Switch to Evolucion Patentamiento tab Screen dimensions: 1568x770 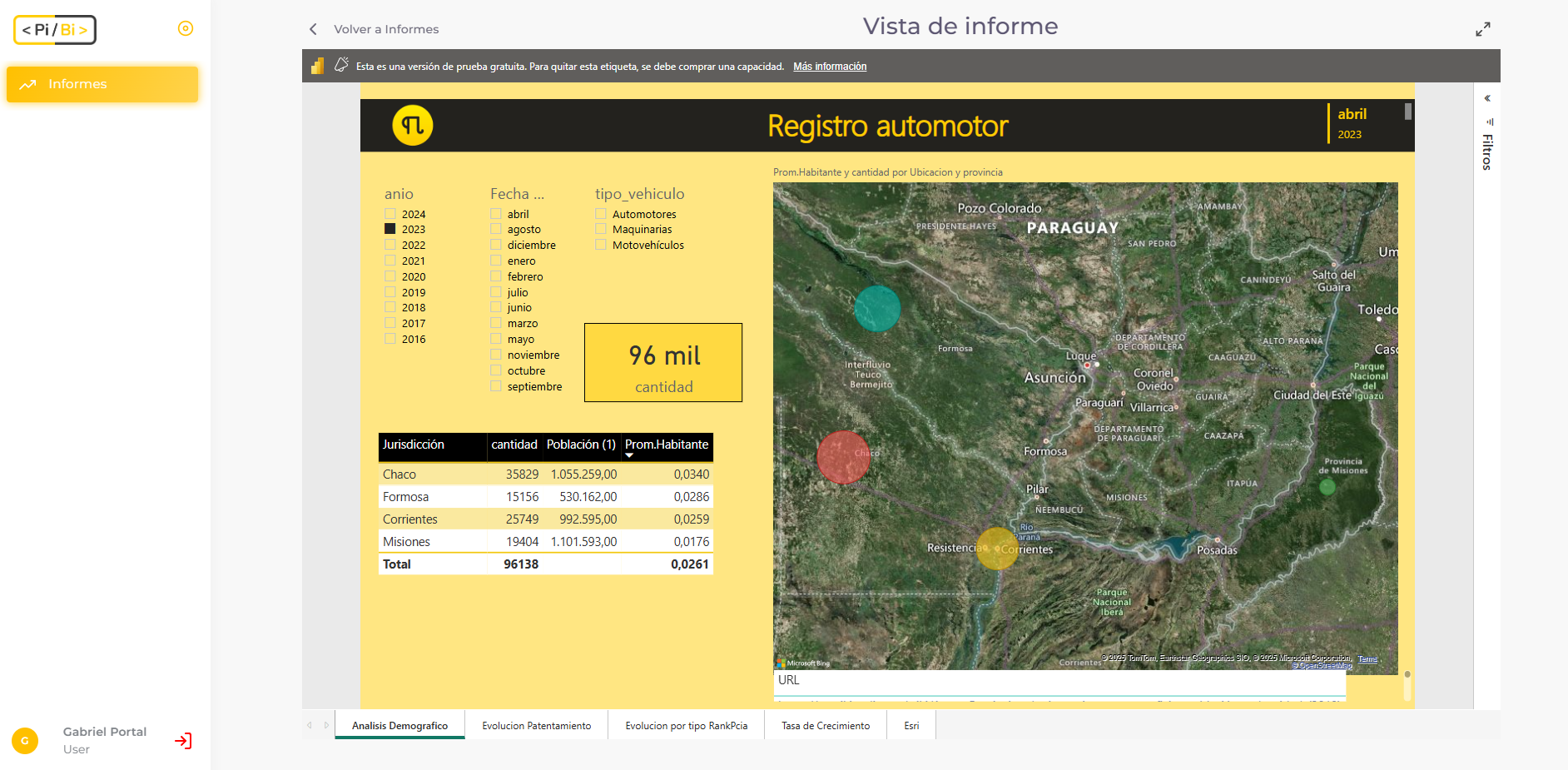pos(536,726)
